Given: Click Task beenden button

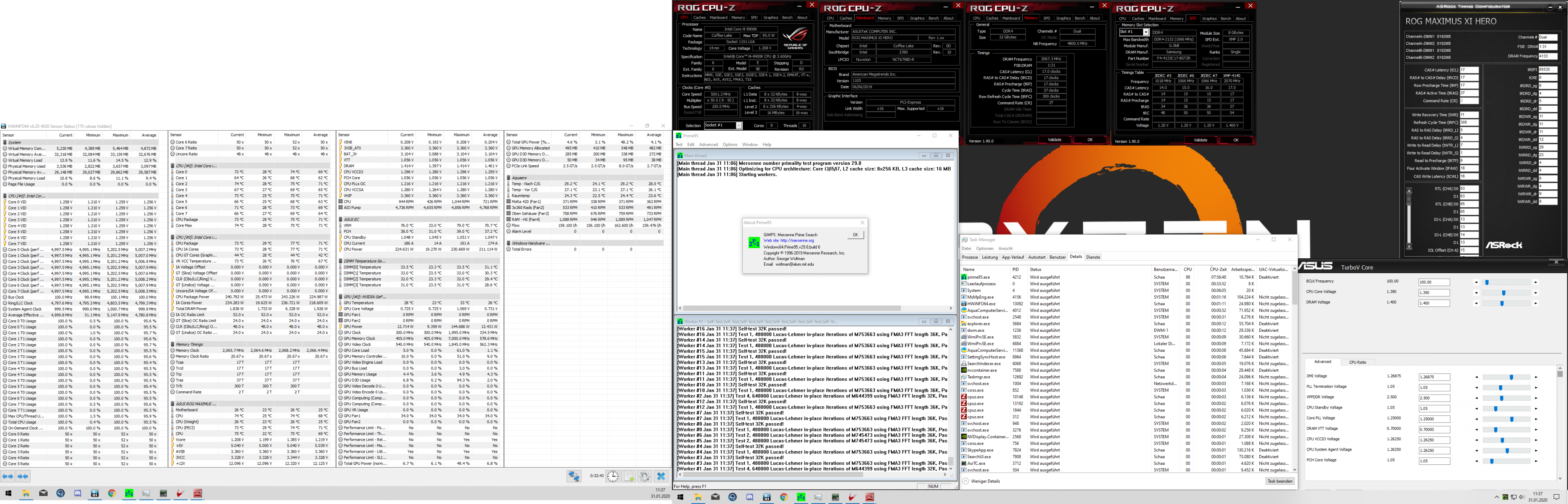Looking at the screenshot, I should click(x=1279, y=482).
